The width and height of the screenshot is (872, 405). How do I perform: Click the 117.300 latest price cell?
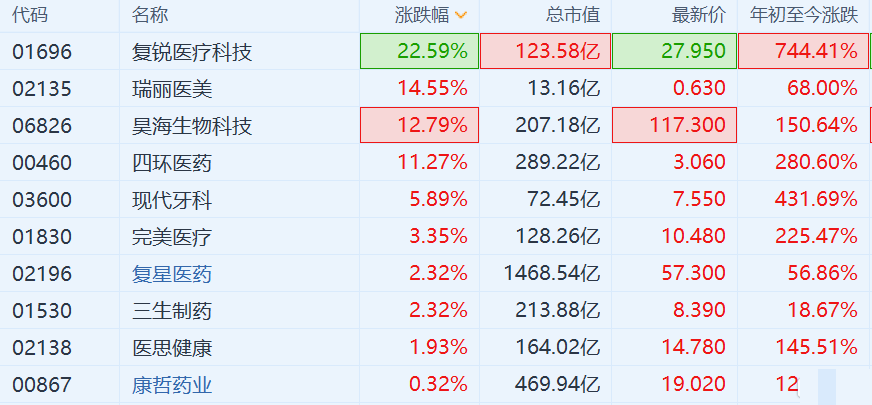[674, 126]
